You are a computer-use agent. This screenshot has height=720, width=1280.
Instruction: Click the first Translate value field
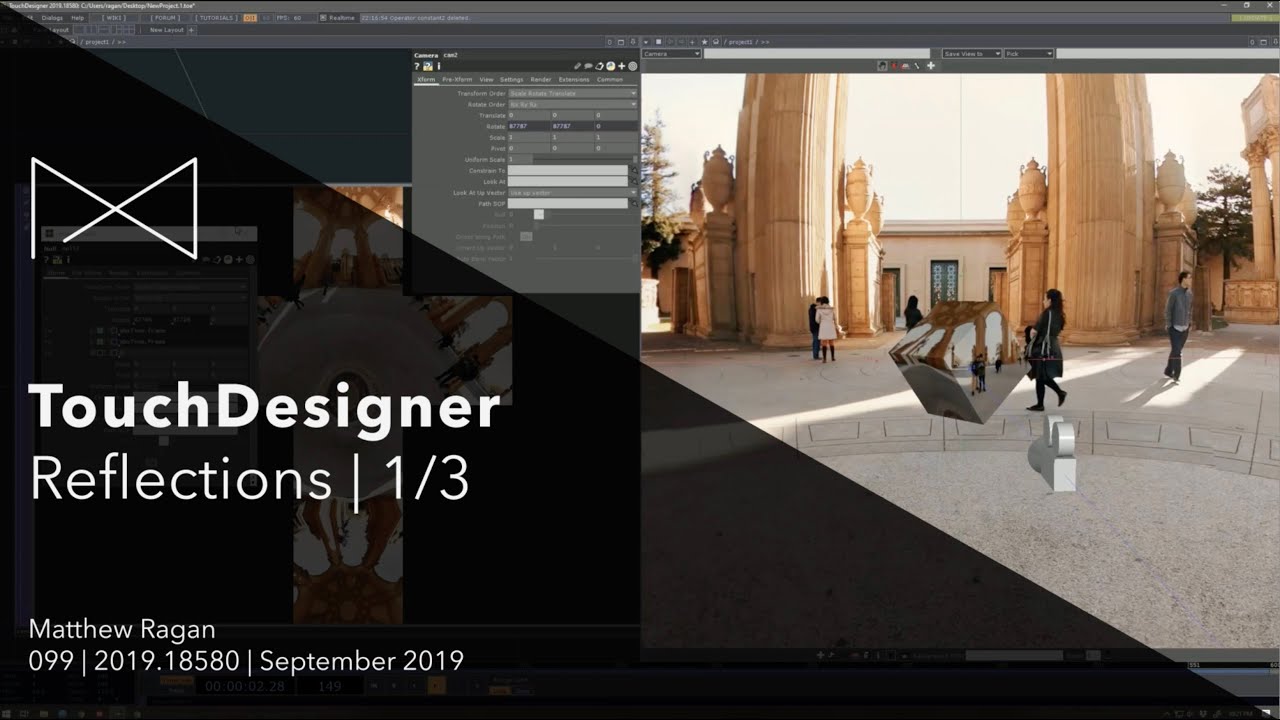pyautogui.click(x=529, y=115)
